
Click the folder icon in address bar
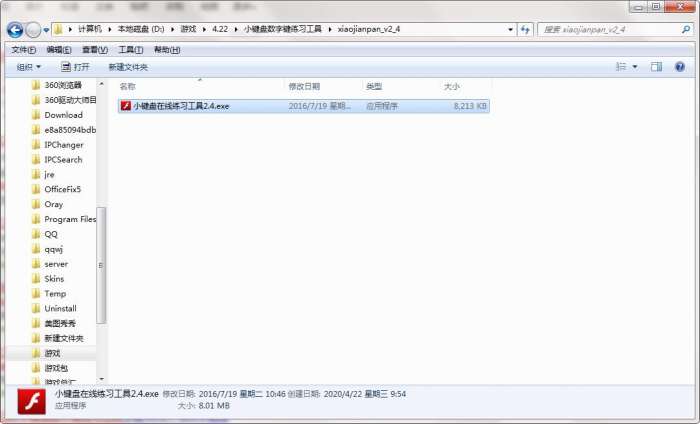point(58,29)
